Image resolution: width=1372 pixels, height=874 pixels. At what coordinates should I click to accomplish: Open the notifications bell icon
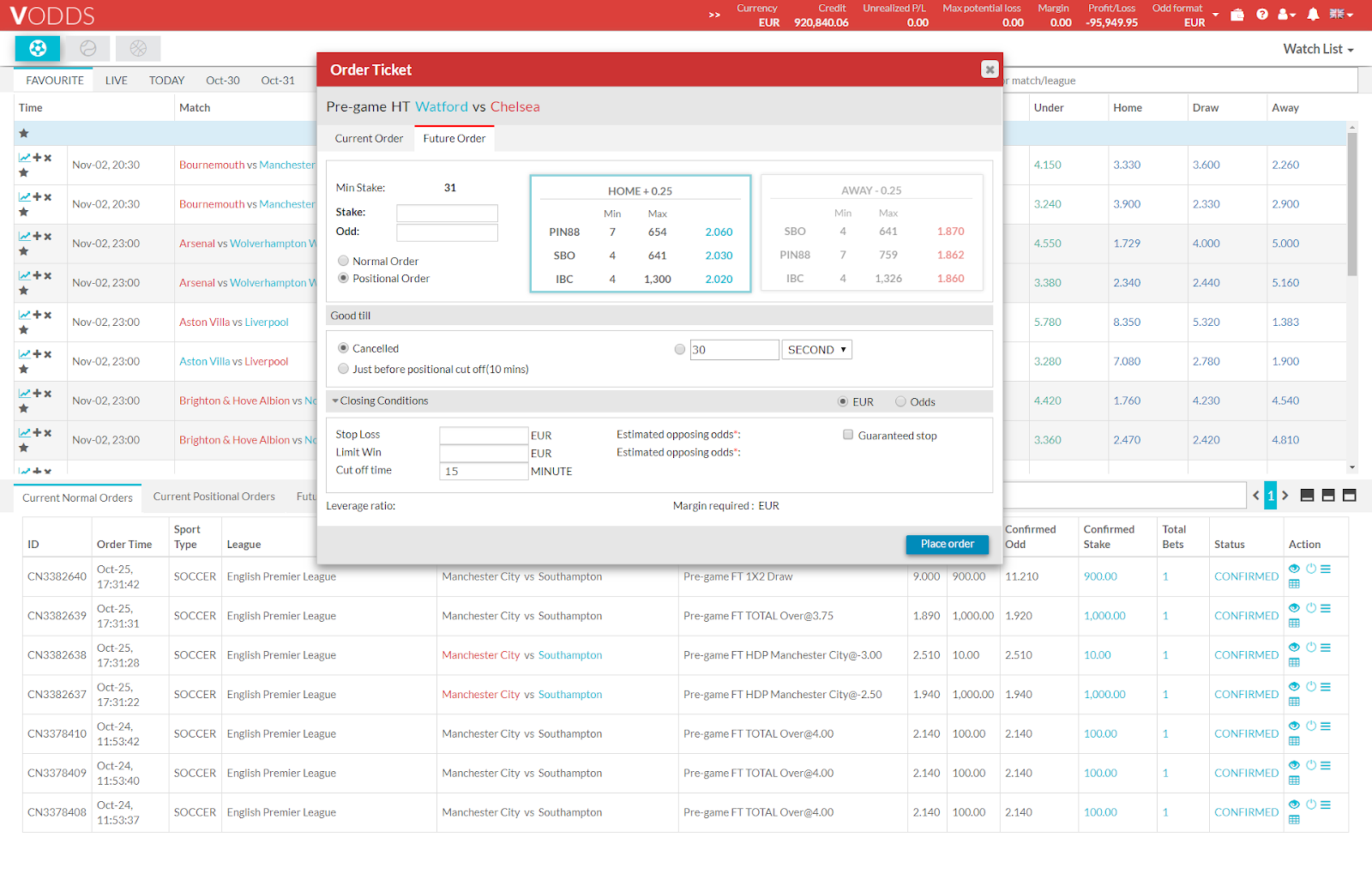point(1313,15)
